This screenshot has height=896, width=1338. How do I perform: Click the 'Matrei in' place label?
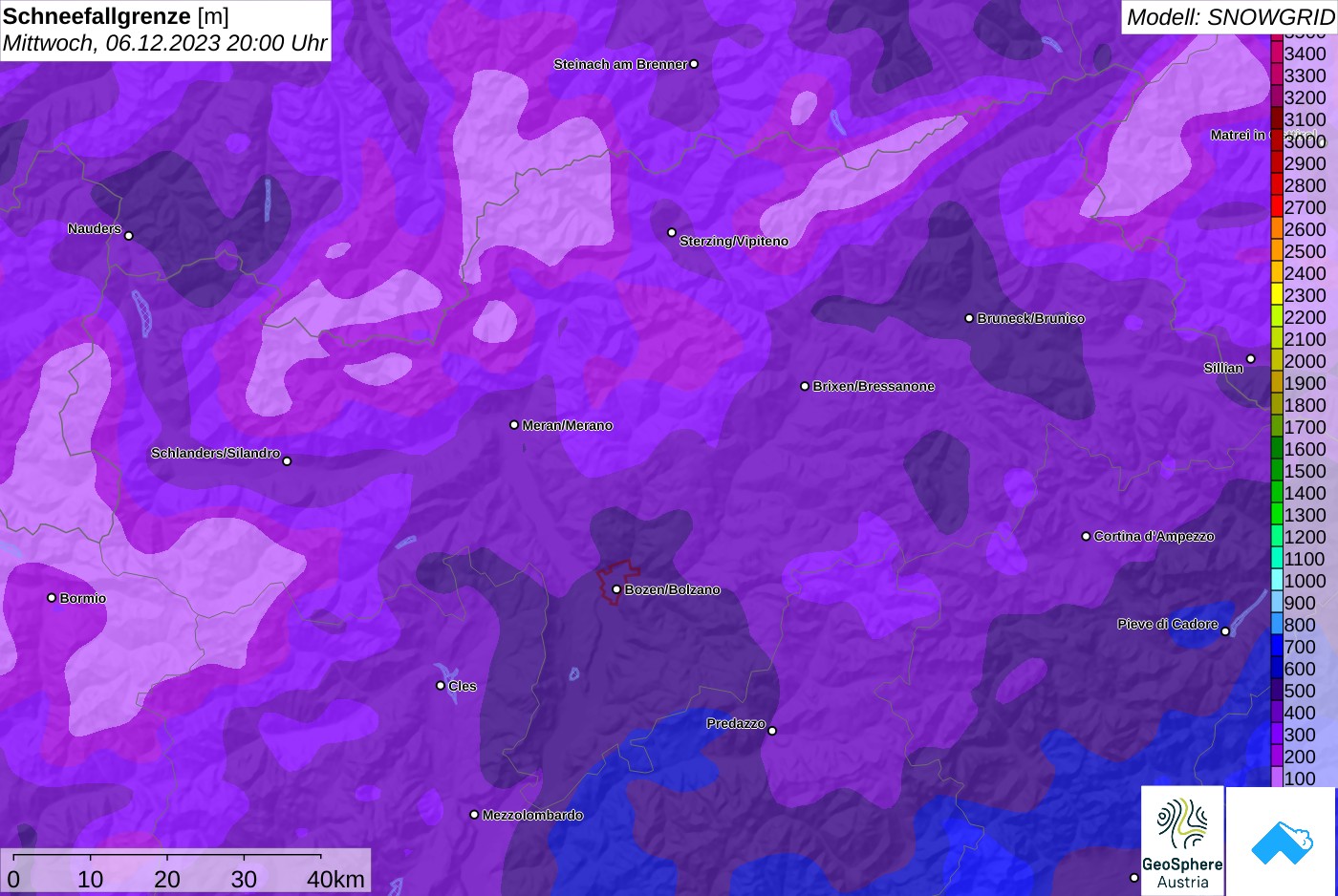tap(1238, 135)
